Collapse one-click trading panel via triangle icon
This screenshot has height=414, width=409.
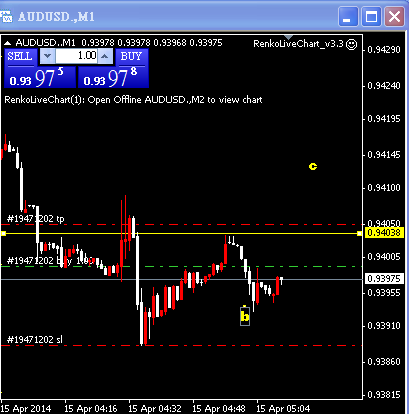8,43
